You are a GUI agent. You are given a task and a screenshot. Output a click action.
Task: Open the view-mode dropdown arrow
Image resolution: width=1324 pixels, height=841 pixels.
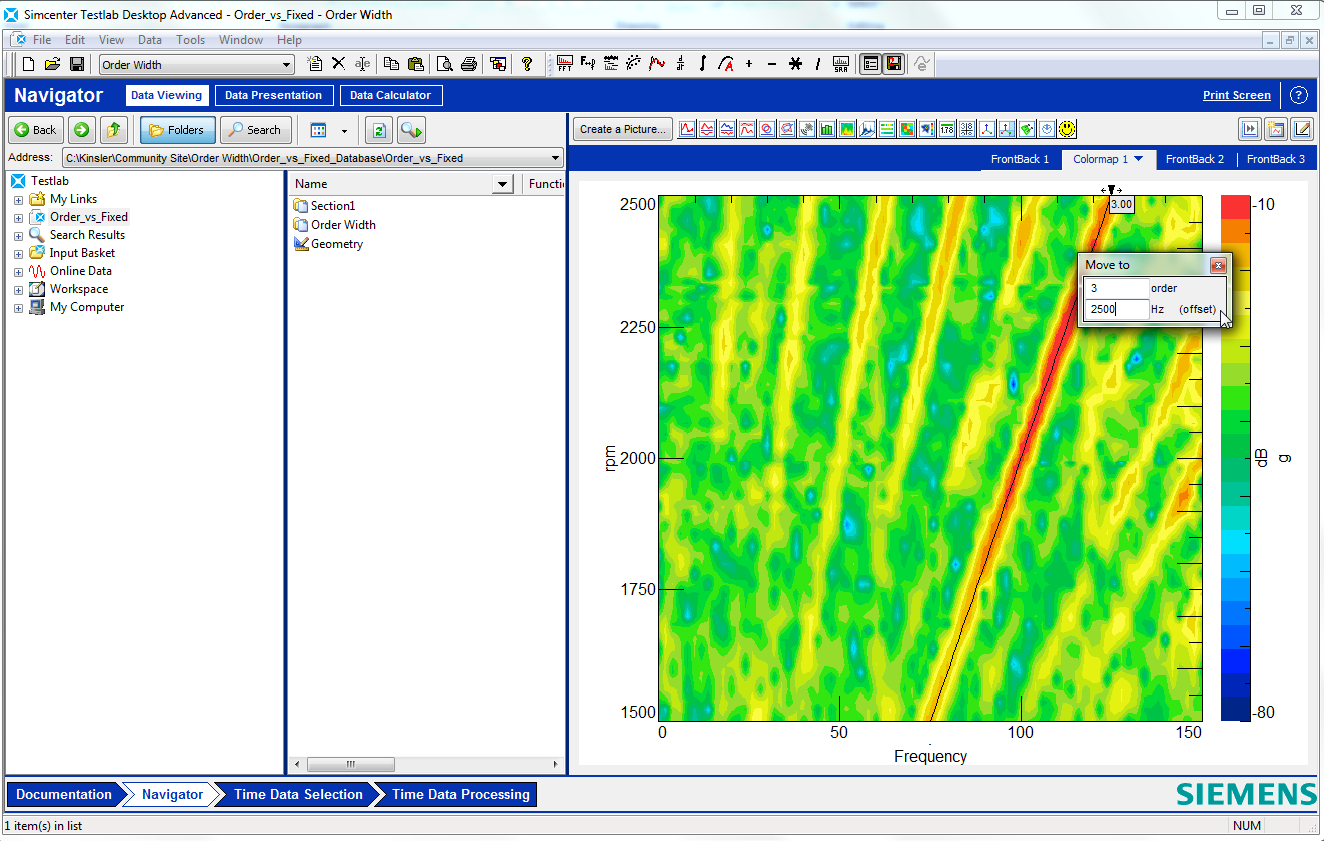coord(344,130)
